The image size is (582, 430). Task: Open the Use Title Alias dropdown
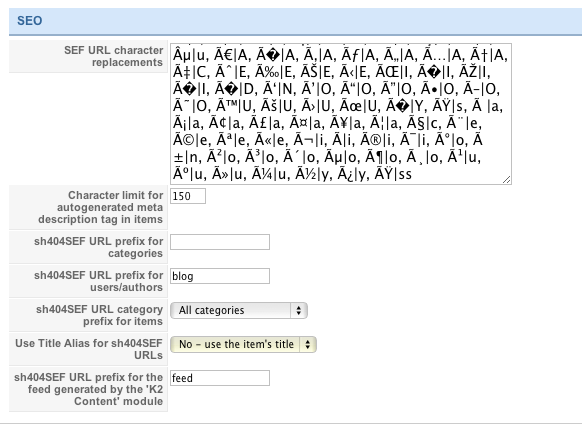tap(243, 345)
